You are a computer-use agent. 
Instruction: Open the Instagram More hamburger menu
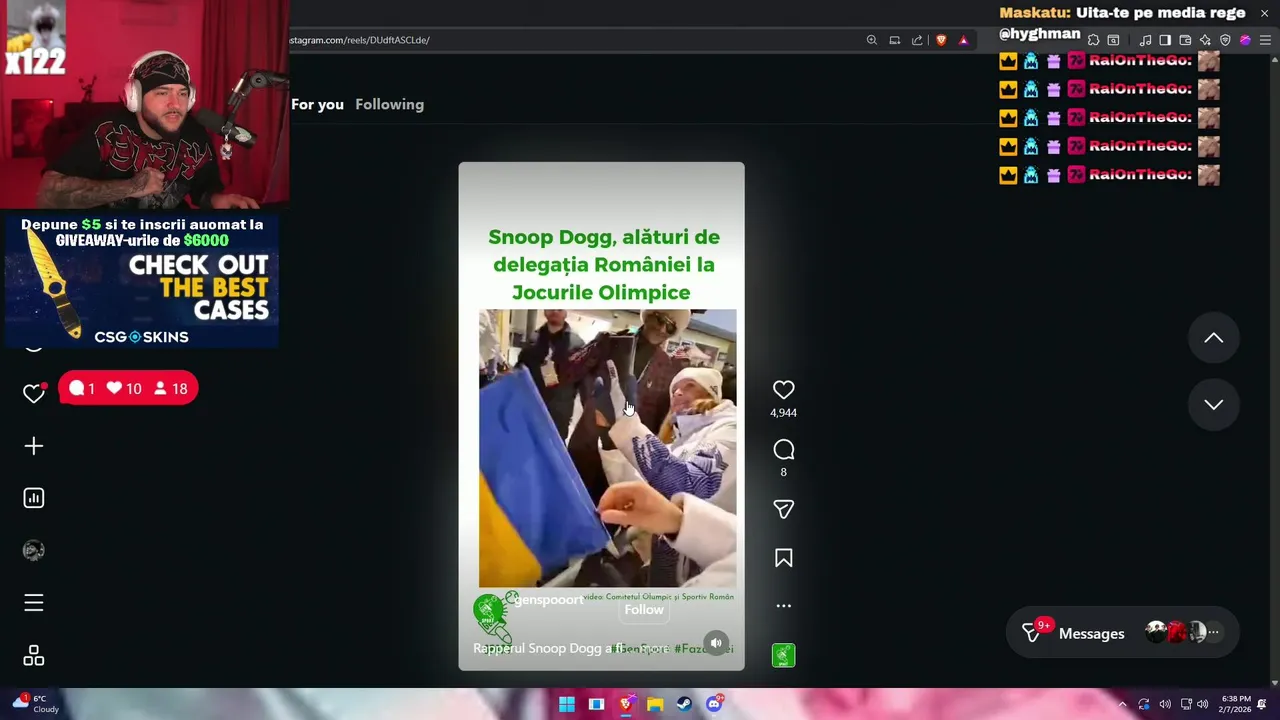(x=34, y=602)
